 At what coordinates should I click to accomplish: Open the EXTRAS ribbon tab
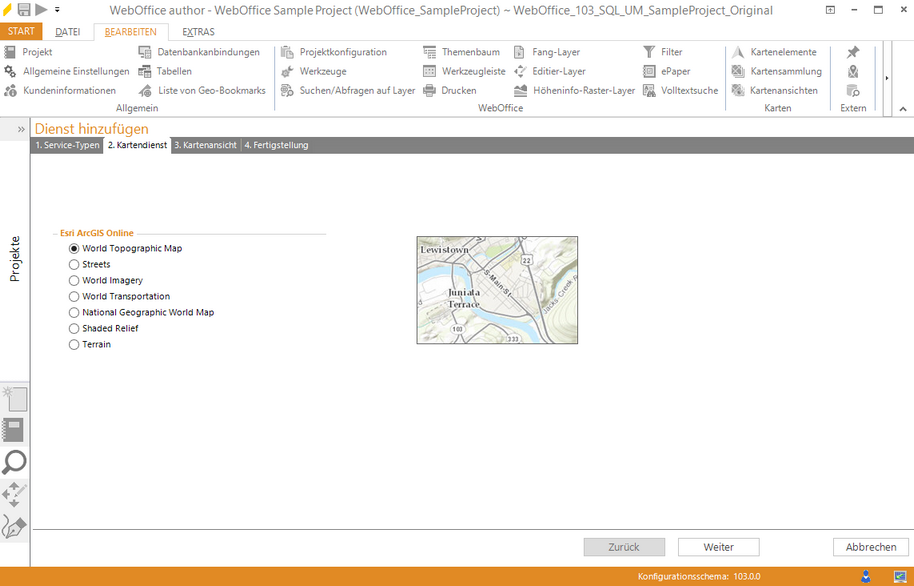[x=197, y=31]
